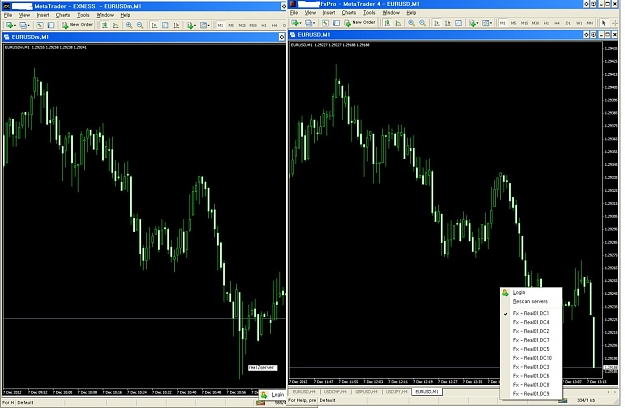Viewport: 625px width, 408px height.
Task: Open Help menu in FxPro window
Action: (411, 13)
